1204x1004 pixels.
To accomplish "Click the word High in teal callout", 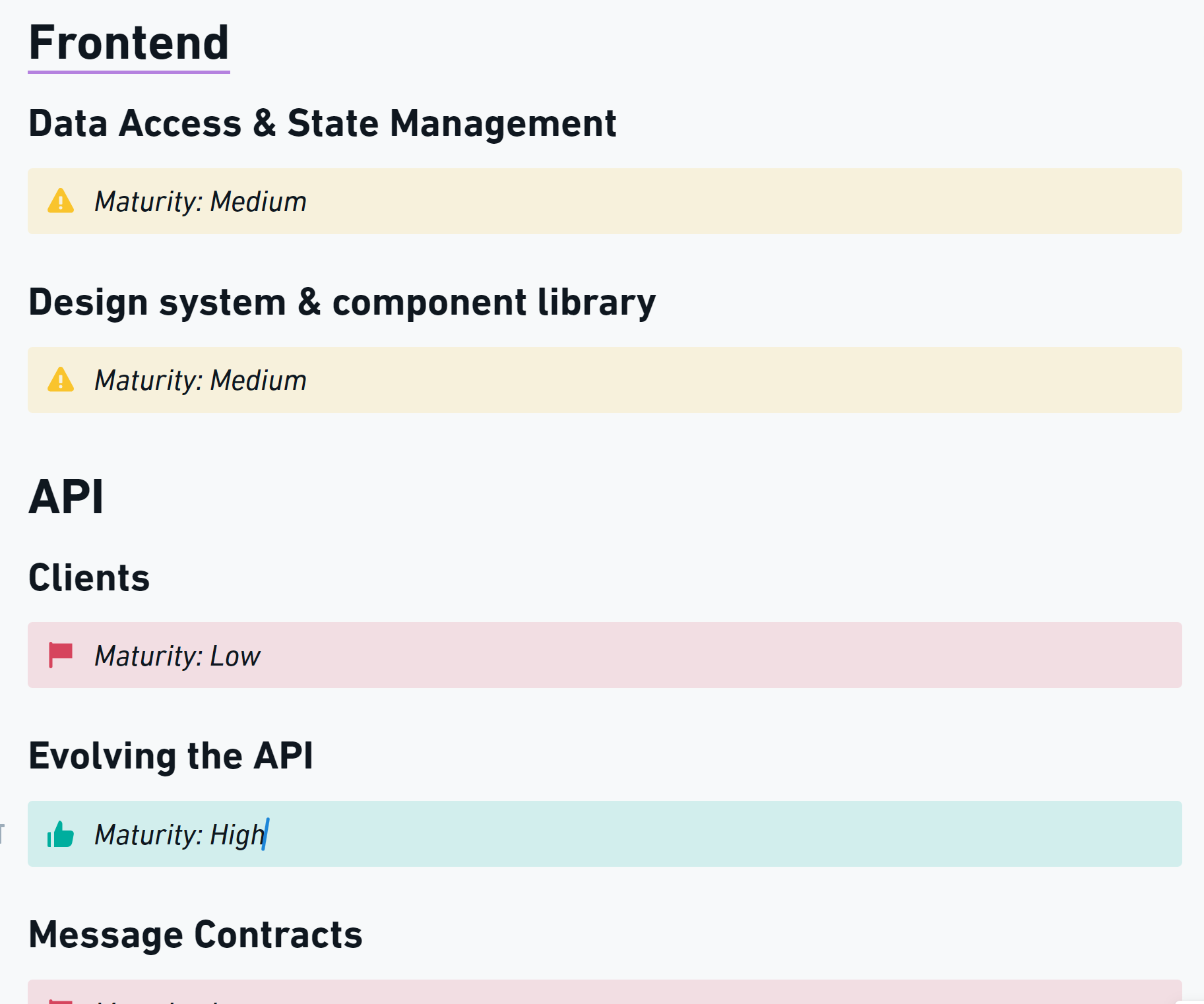I will (237, 835).
